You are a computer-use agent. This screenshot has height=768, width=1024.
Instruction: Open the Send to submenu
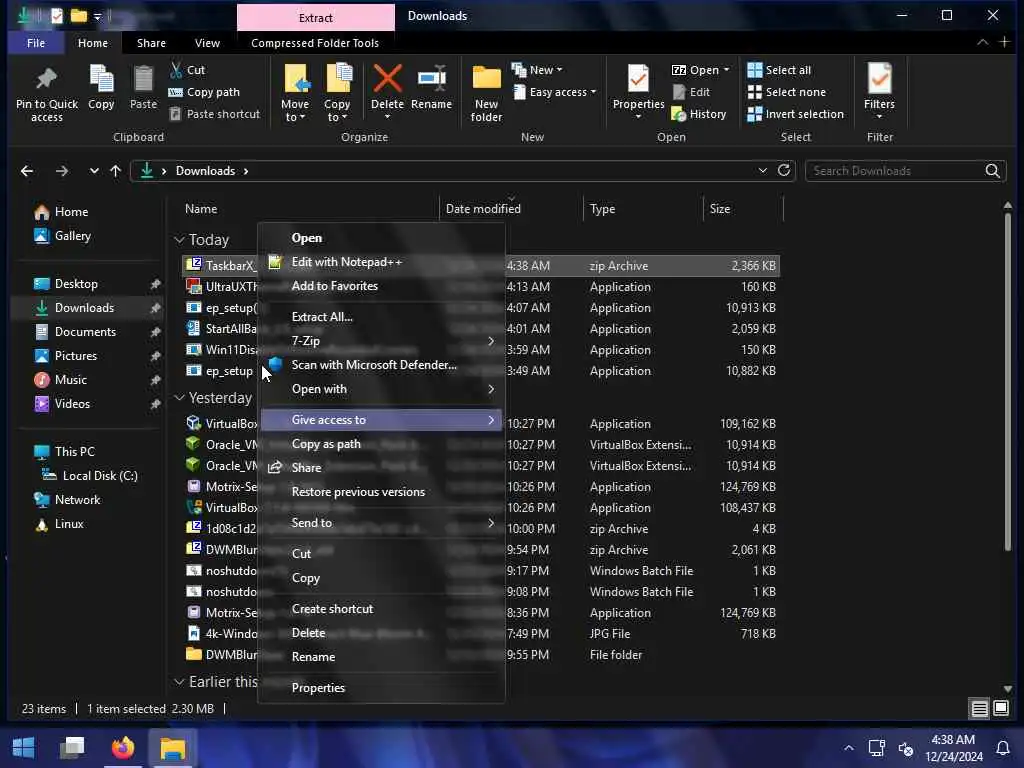(381, 523)
